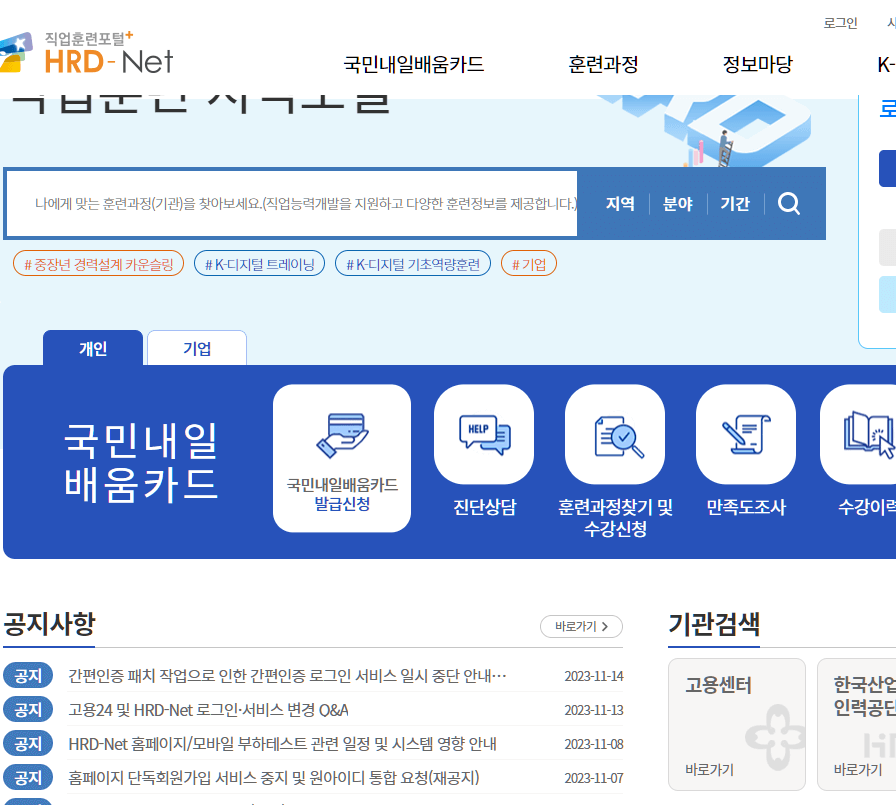Click the date 2023-11-08
The image size is (896, 805).
tap(594, 744)
